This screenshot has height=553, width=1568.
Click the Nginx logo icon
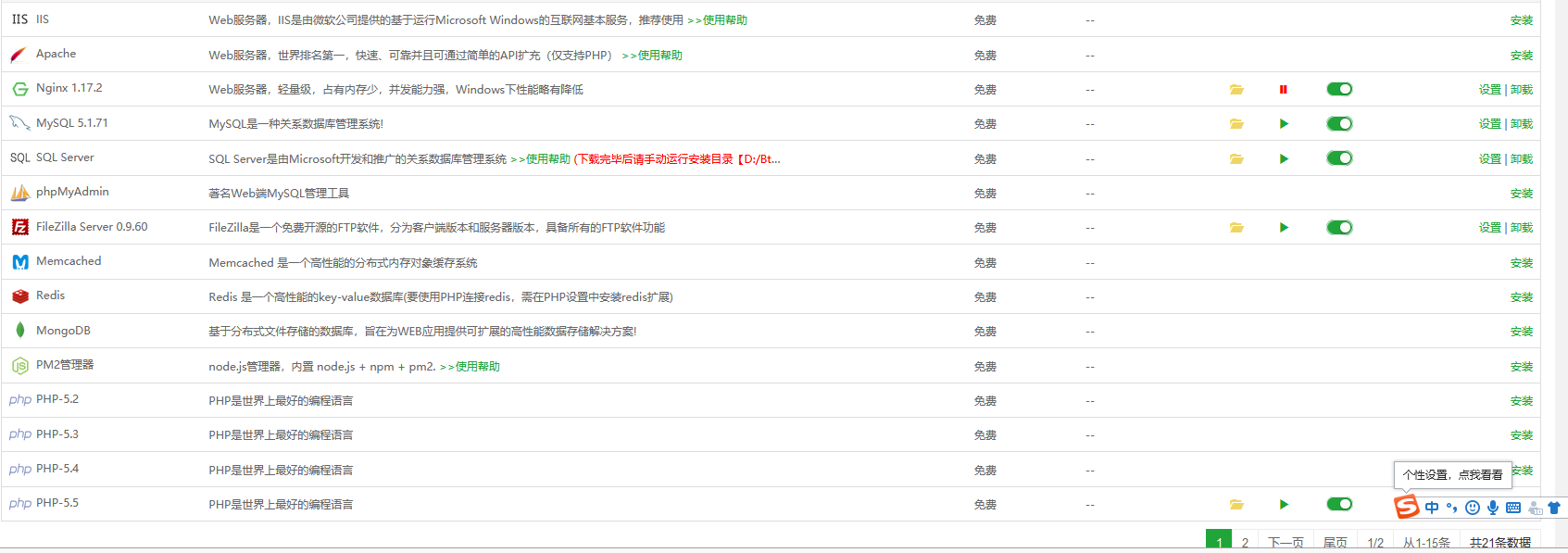tap(19, 89)
